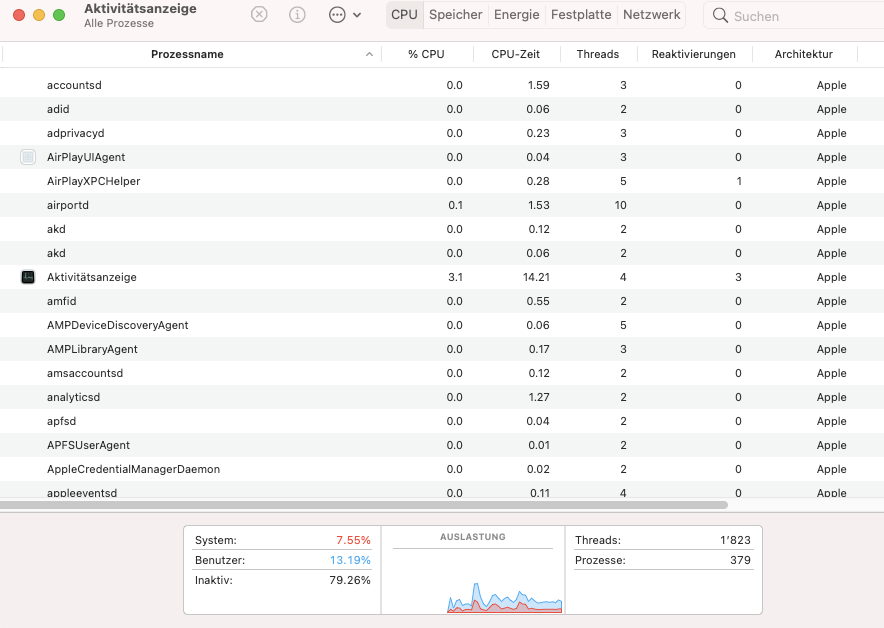
Task: Sort by Architektur column
Action: click(803, 54)
